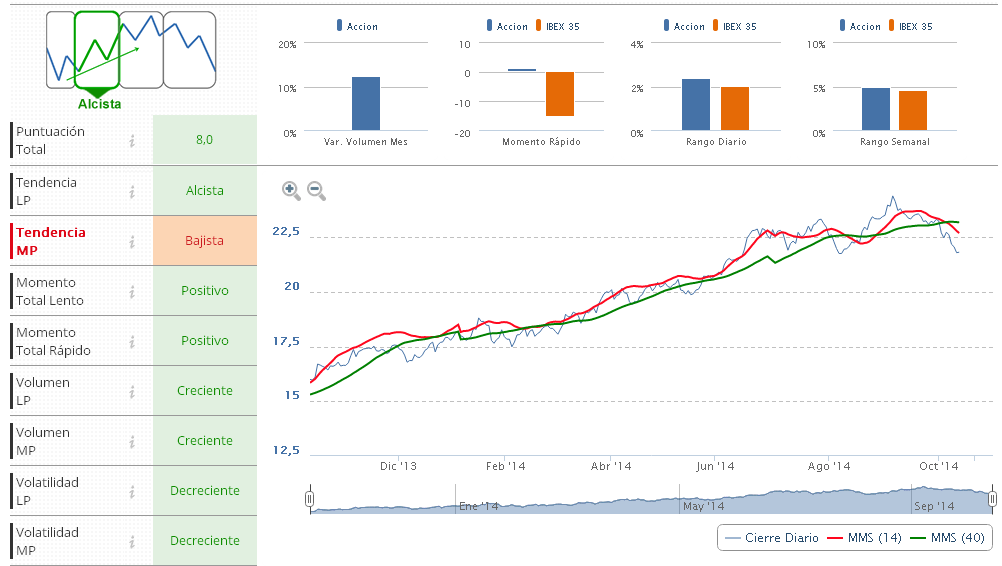Toggle Accion legend in Rango Diario chart

683,26
